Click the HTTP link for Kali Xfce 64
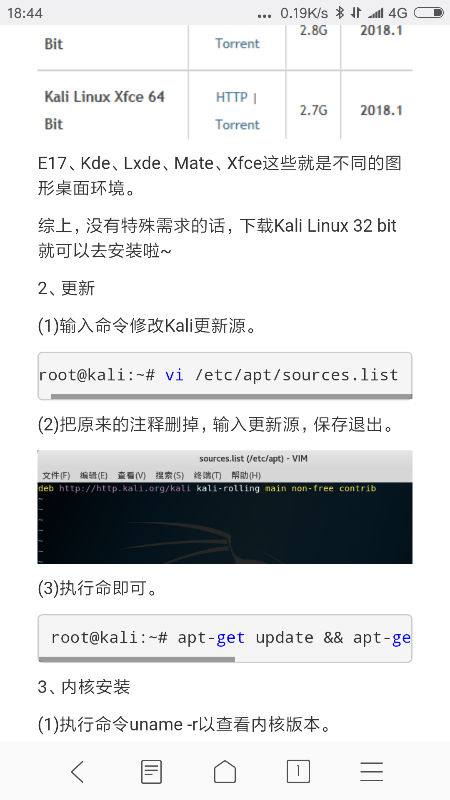The width and height of the screenshot is (450, 800). (x=232, y=97)
